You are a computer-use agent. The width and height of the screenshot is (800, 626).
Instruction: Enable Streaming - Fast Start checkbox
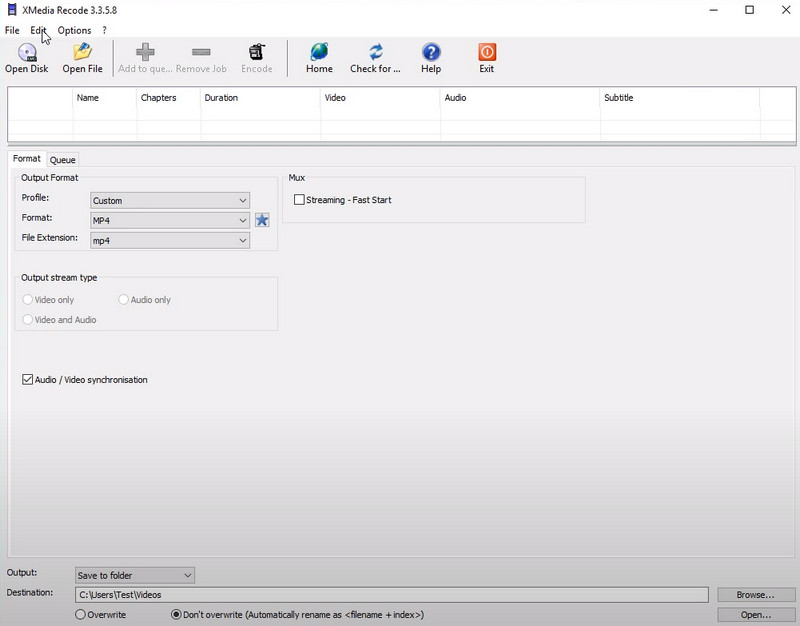point(299,199)
